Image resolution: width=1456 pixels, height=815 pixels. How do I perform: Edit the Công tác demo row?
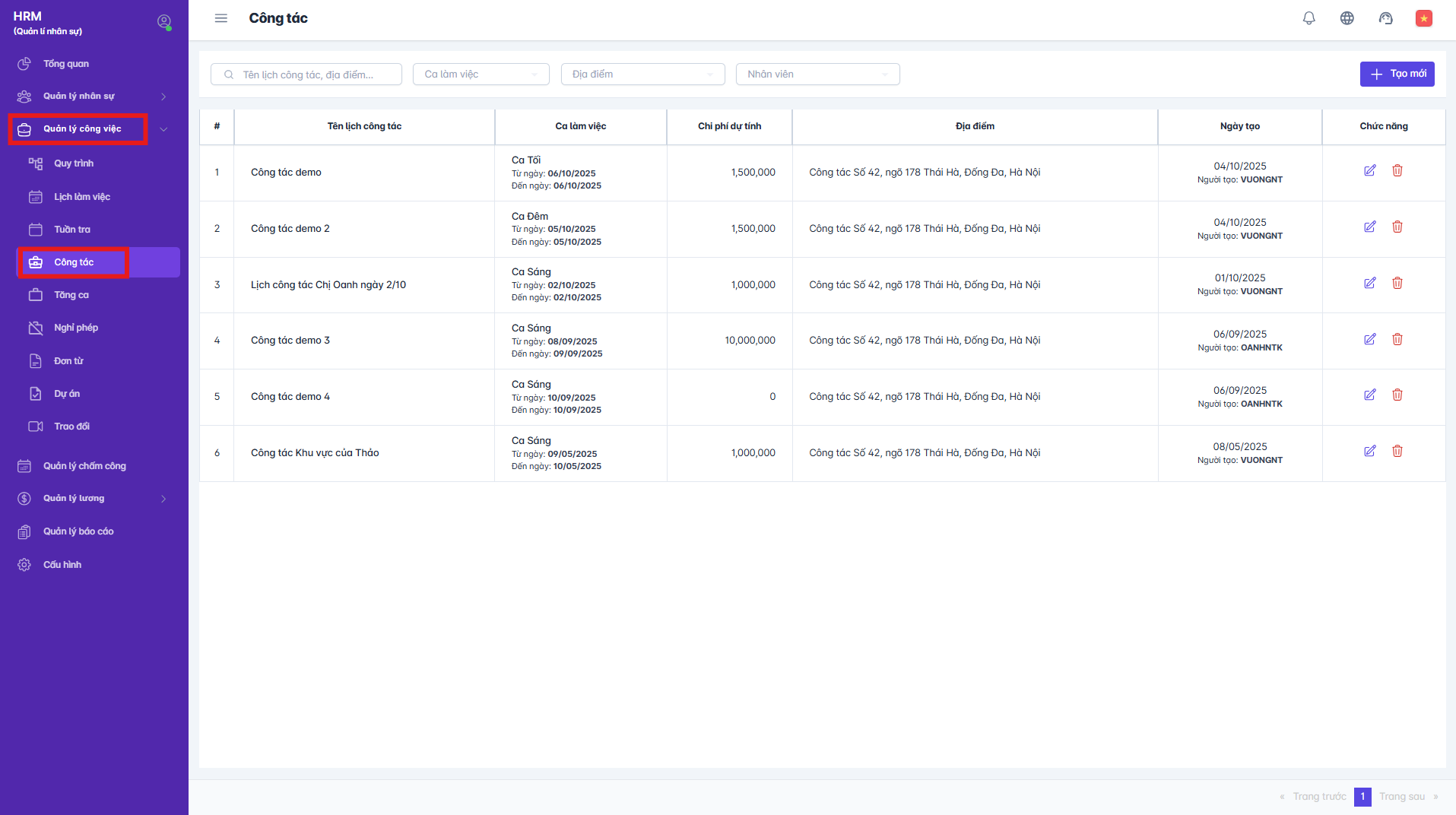pyautogui.click(x=1369, y=171)
